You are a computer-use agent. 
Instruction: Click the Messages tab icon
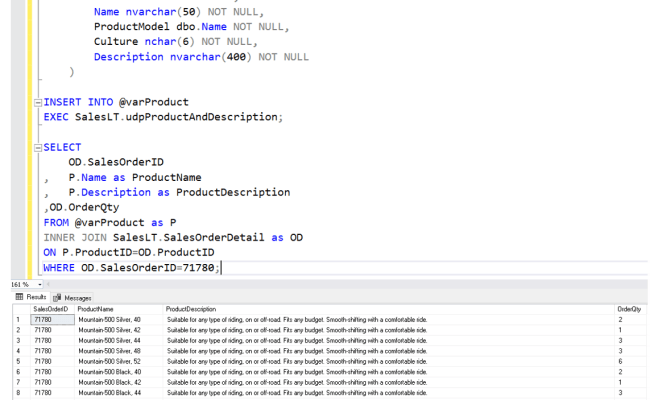[57, 298]
